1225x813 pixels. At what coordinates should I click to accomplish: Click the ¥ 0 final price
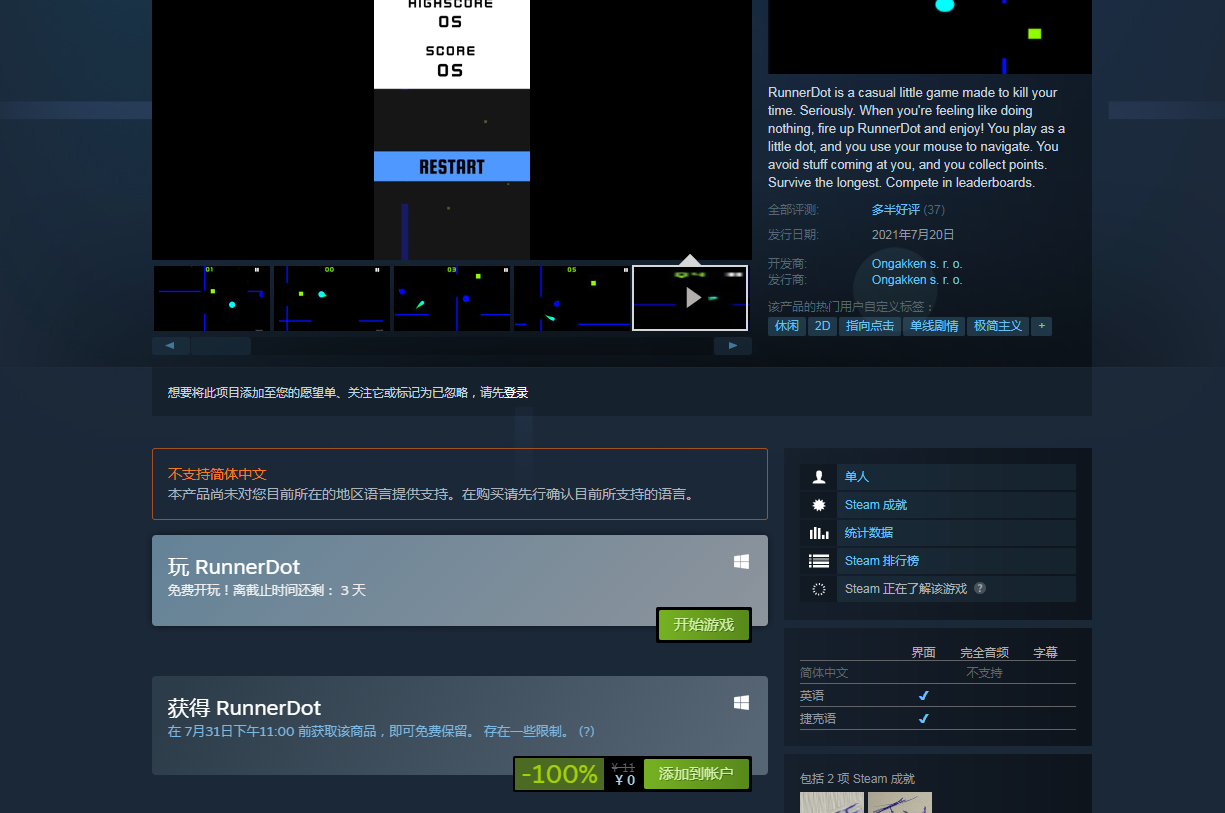tap(625, 781)
